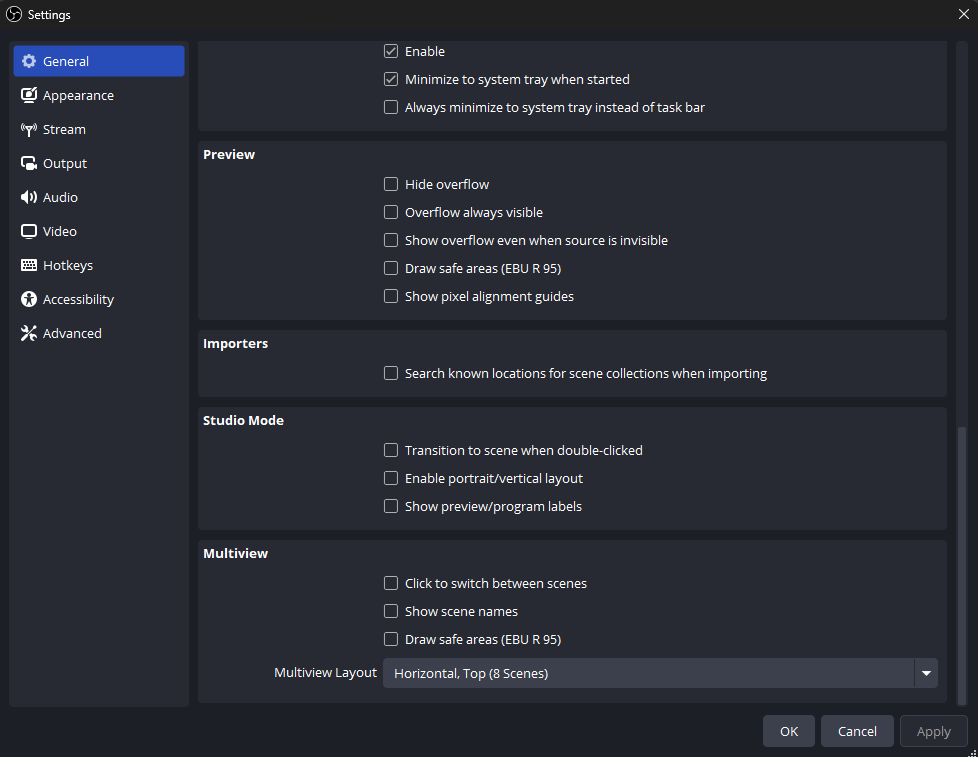Click the OK button
Screen dimensions: 978x757
tap(788, 731)
